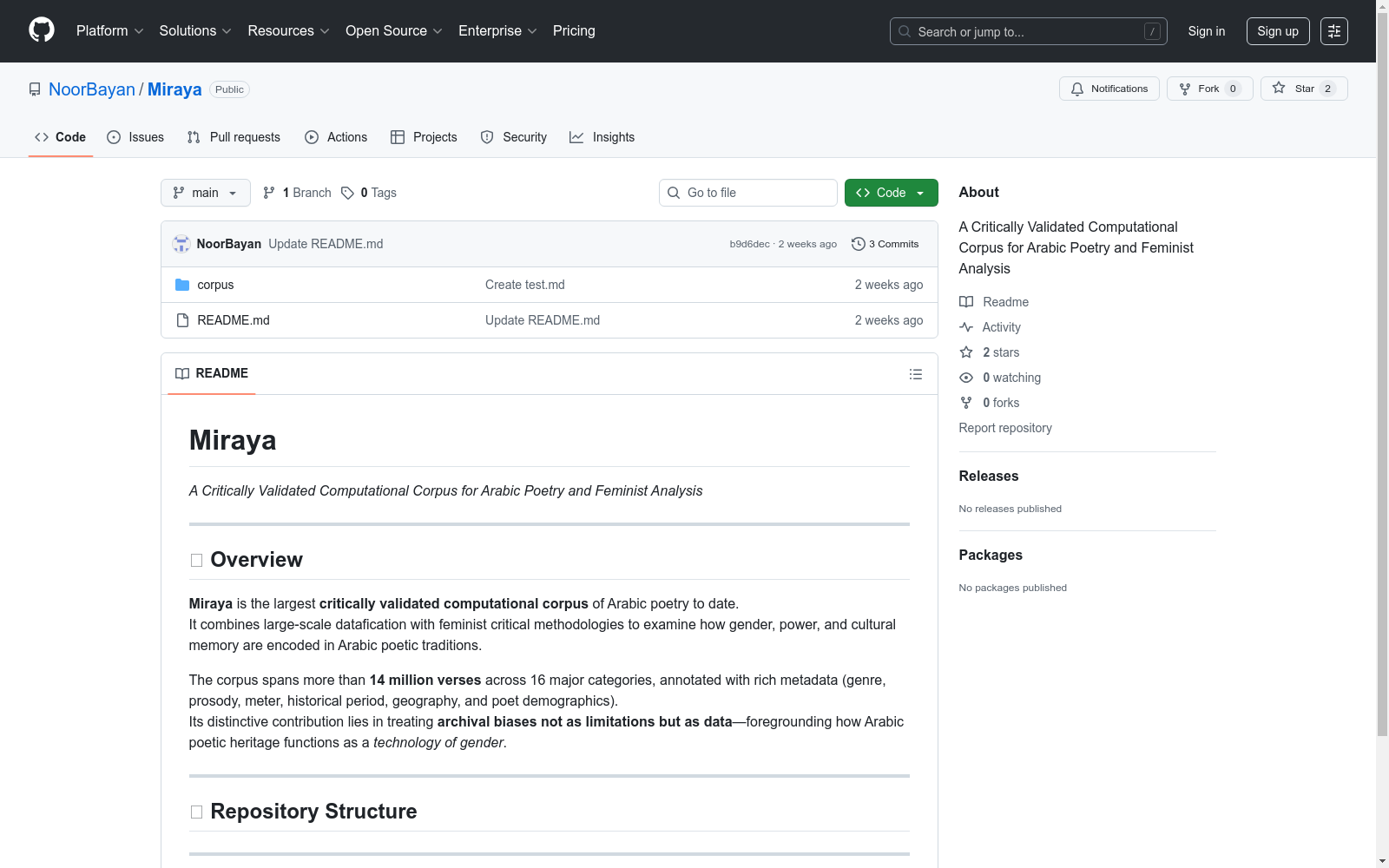Switch to the Projects tab
This screenshot has height=868, width=1389.
pos(424,137)
